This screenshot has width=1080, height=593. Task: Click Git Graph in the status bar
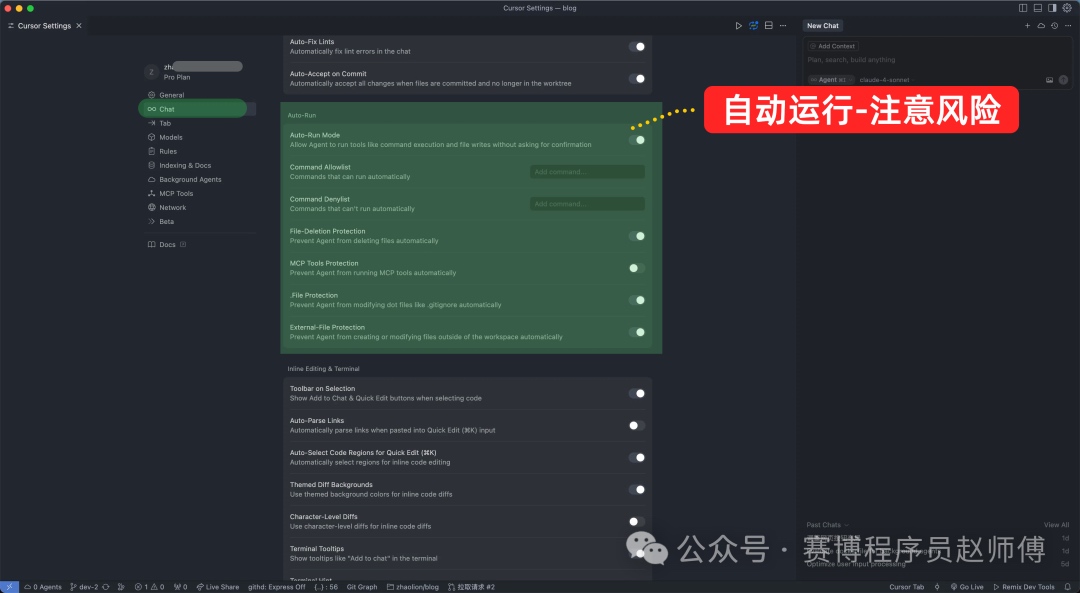(362, 587)
